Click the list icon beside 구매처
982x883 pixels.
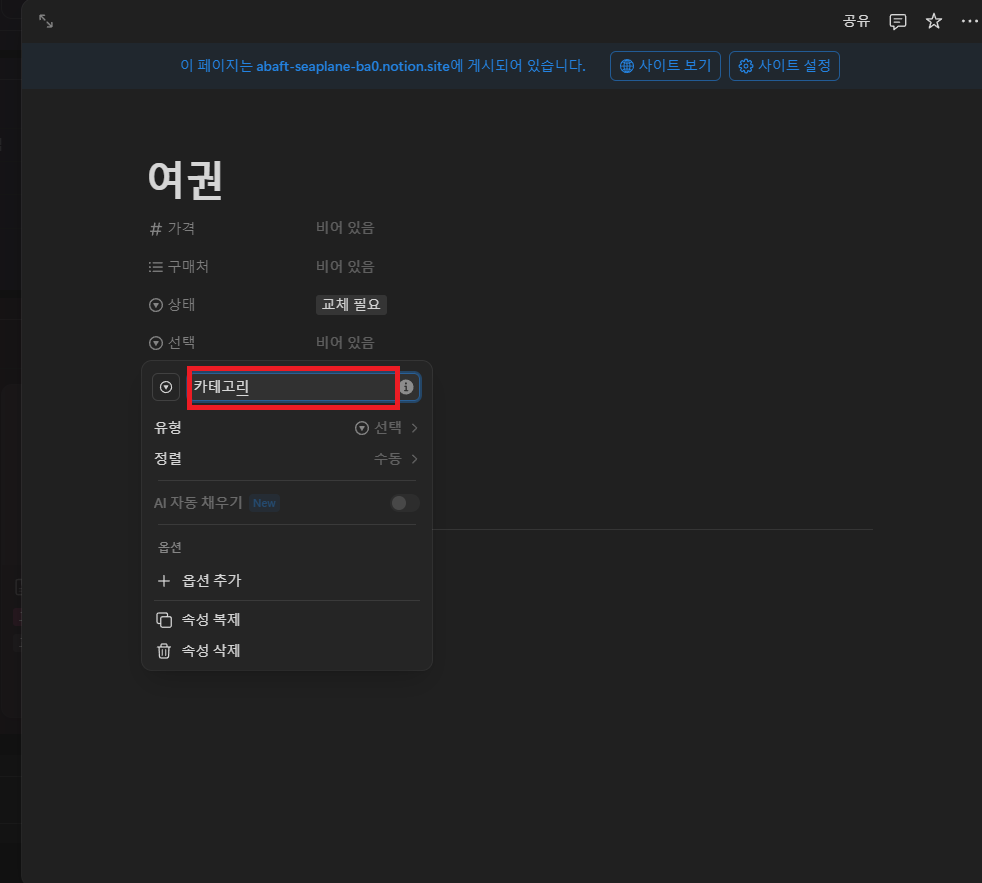pyautogui.click(x=155, y=267)
